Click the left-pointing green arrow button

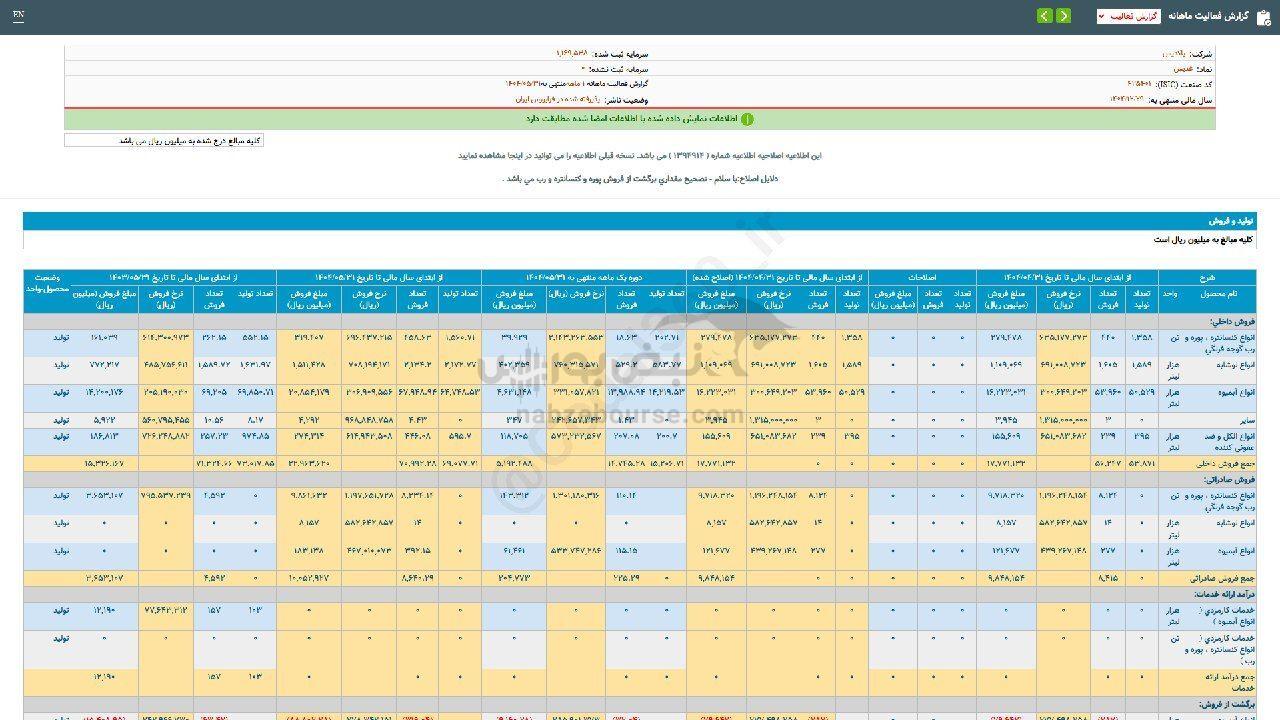click(x=1045, y=16)
